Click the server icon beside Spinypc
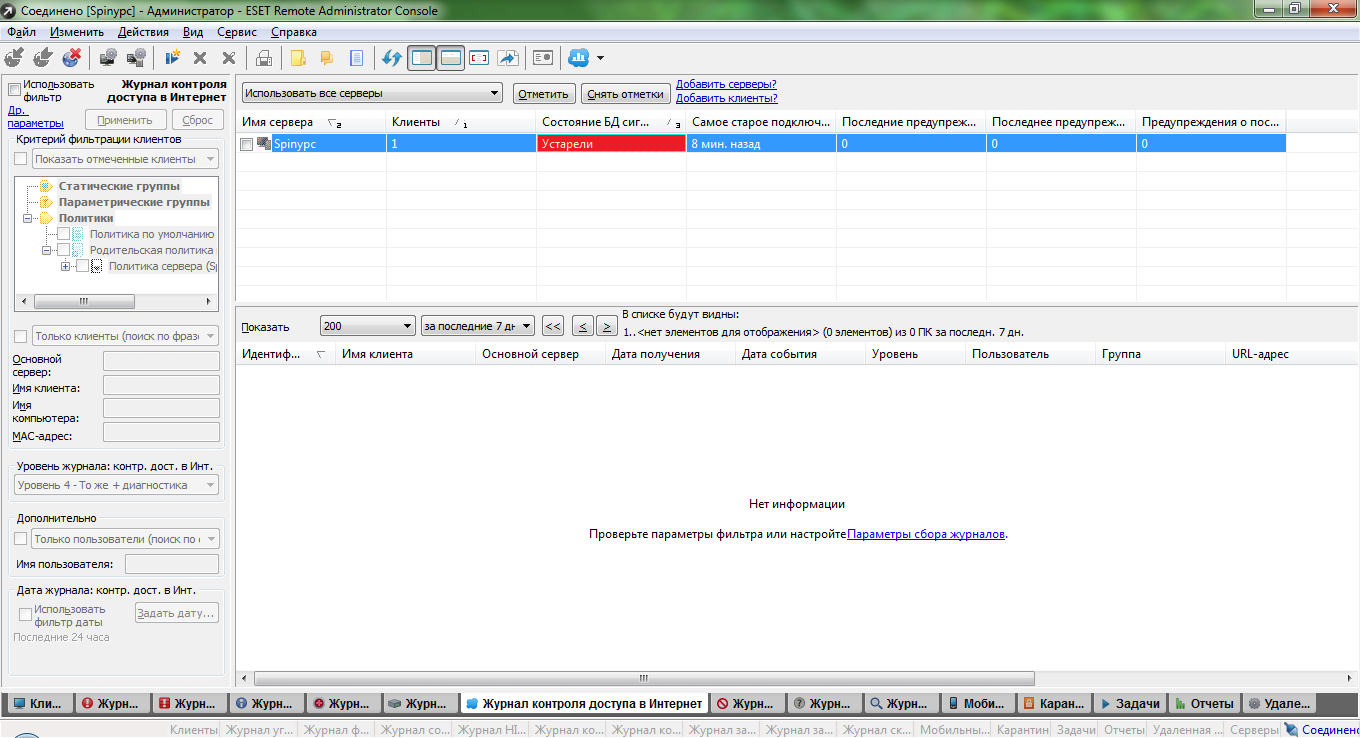The height and width of the screenshot is (738, 1360). tap(264, 144)
